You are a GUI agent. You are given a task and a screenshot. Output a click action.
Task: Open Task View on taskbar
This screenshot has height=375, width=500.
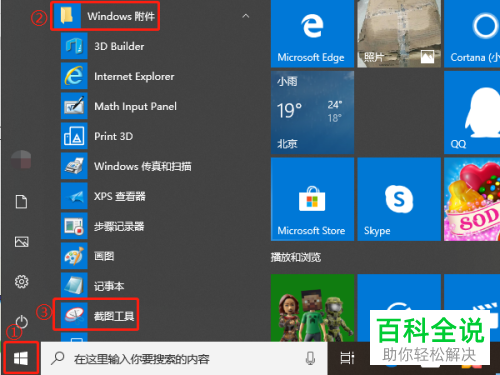click(x=347, y=358)
